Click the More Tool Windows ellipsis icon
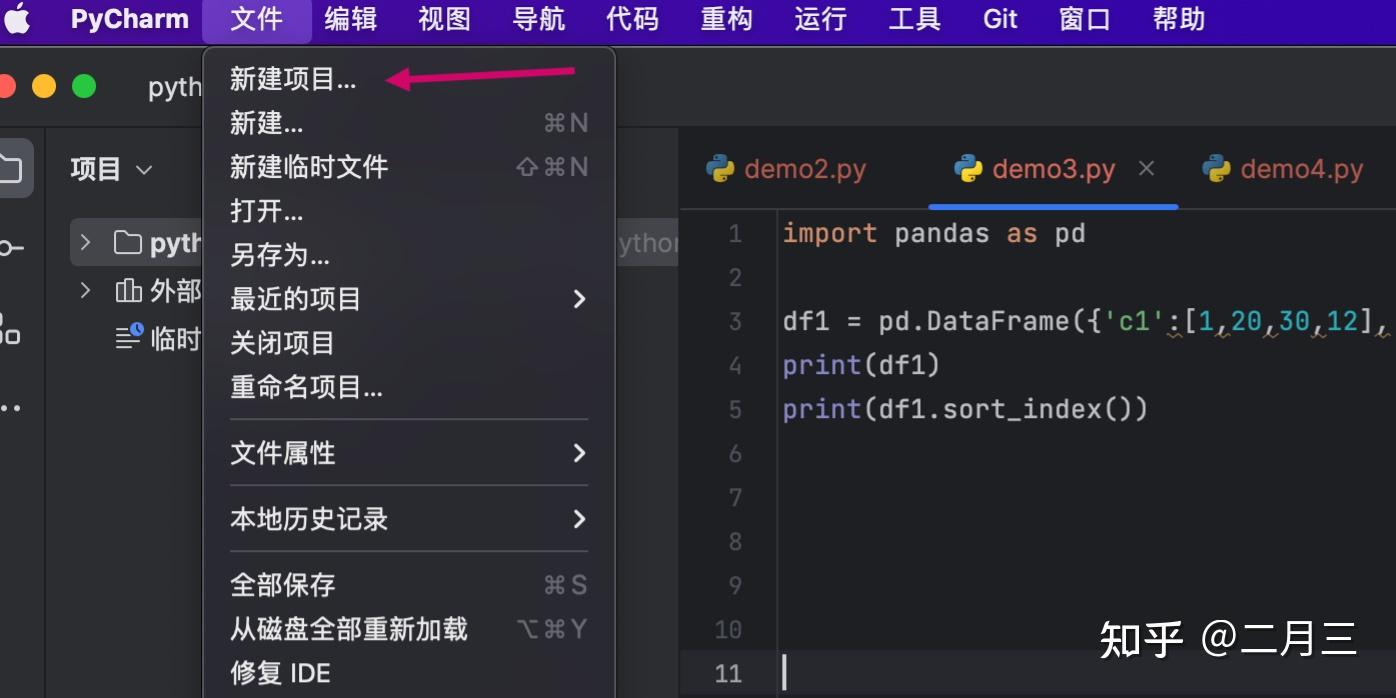 pos(13,407)
